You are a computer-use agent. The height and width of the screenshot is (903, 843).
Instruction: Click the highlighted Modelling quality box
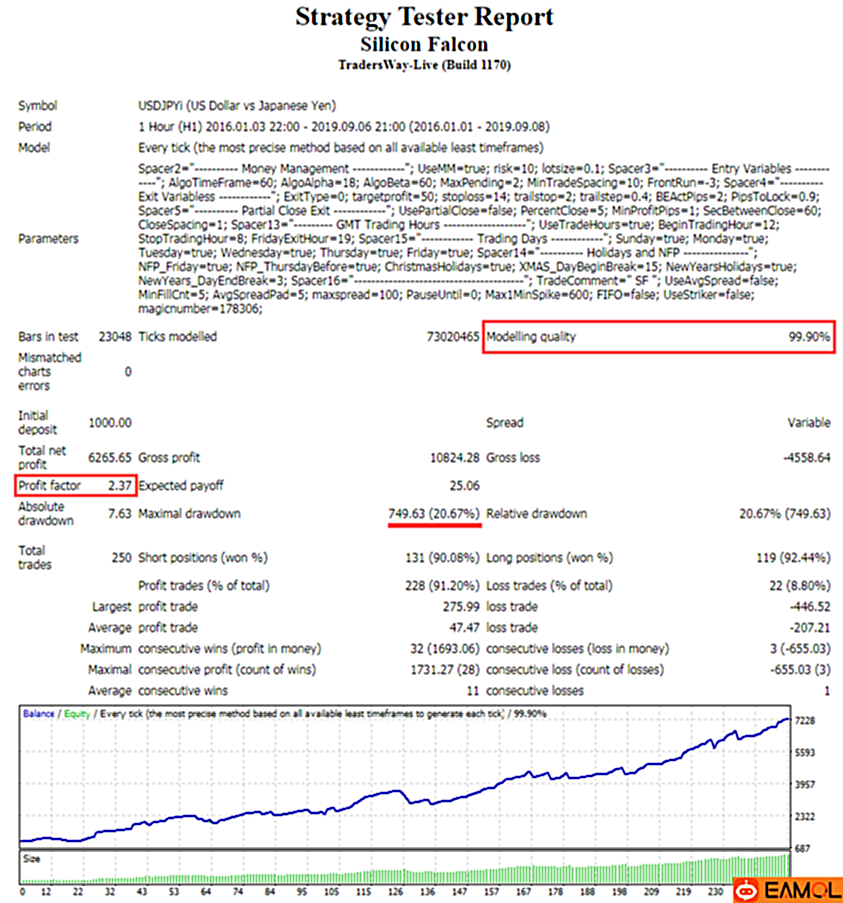pos(658,337)
